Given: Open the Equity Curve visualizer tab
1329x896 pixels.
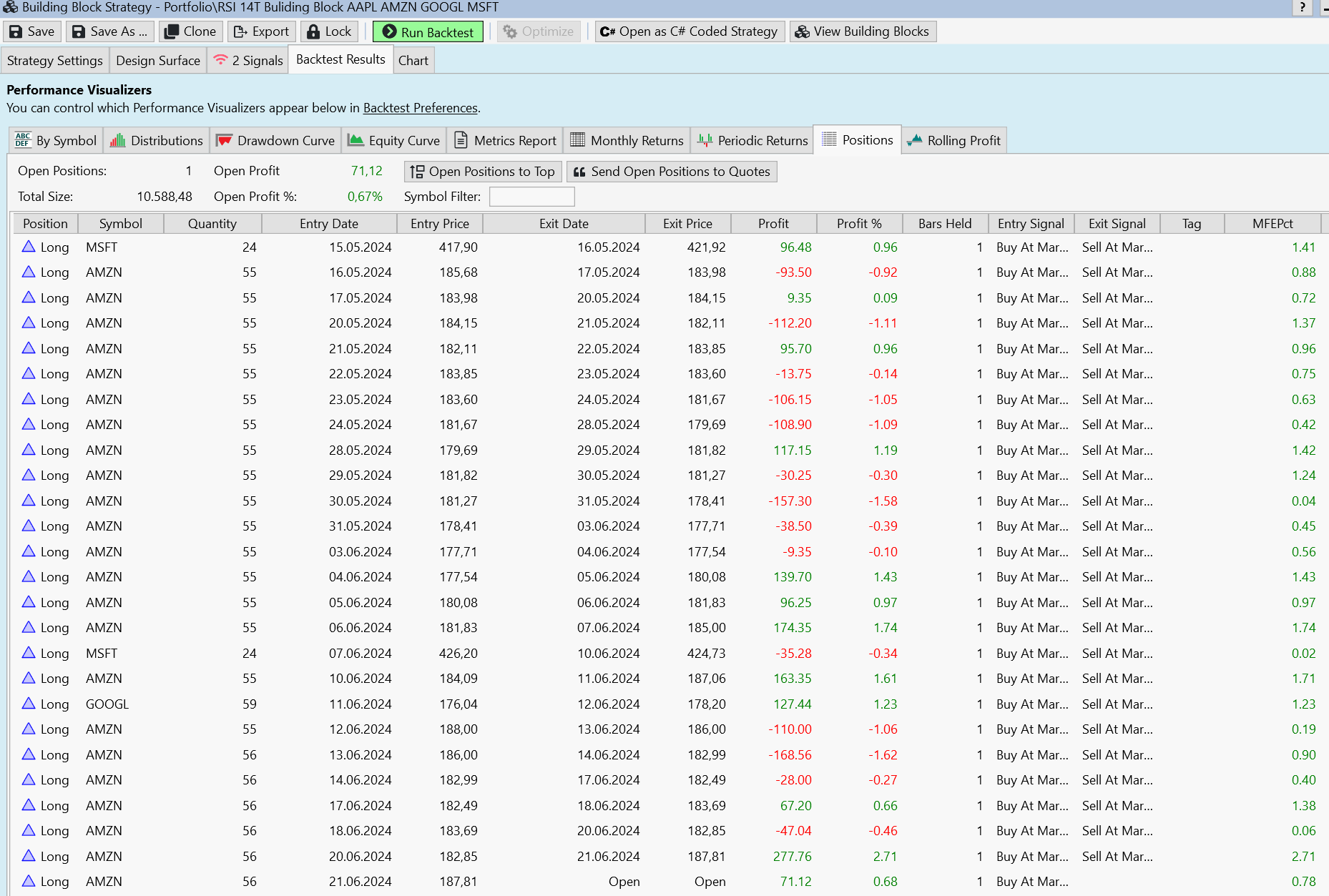Looking at the screenshot, I should click(x=394, y=141).
